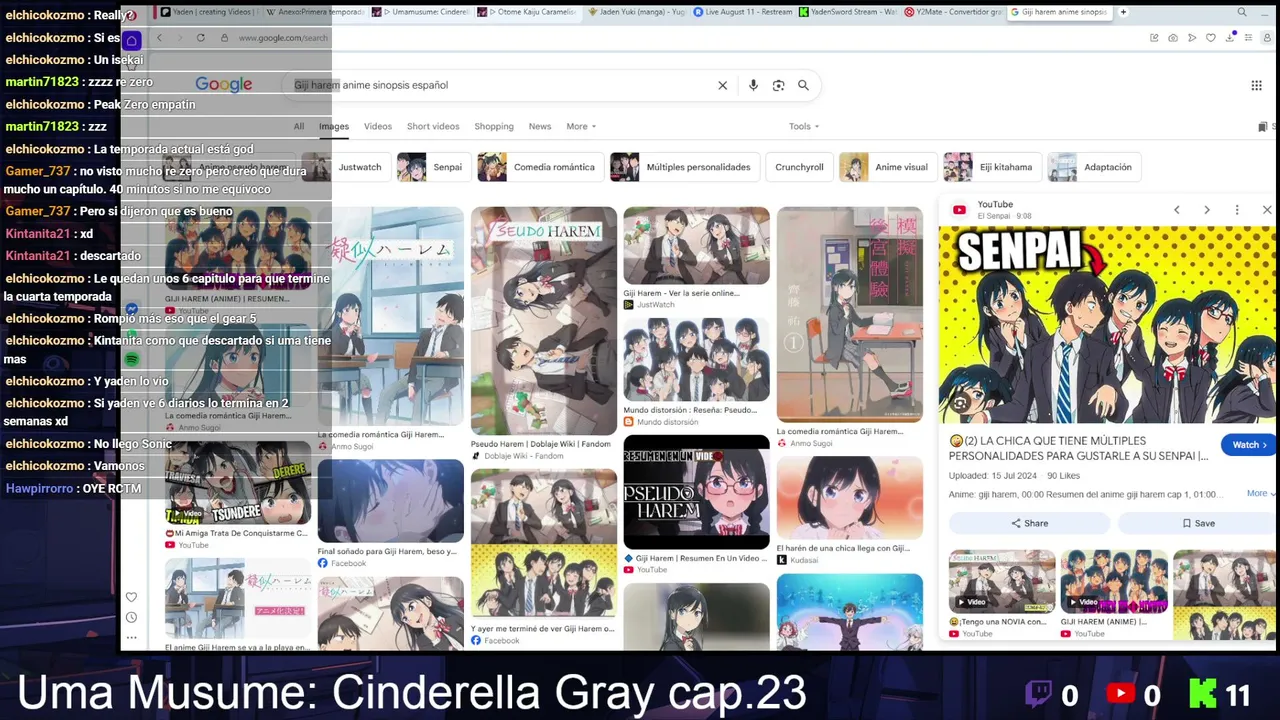Open the browser downloads button
Viewport: 1280px width, 720px height.
[1229, 38]
